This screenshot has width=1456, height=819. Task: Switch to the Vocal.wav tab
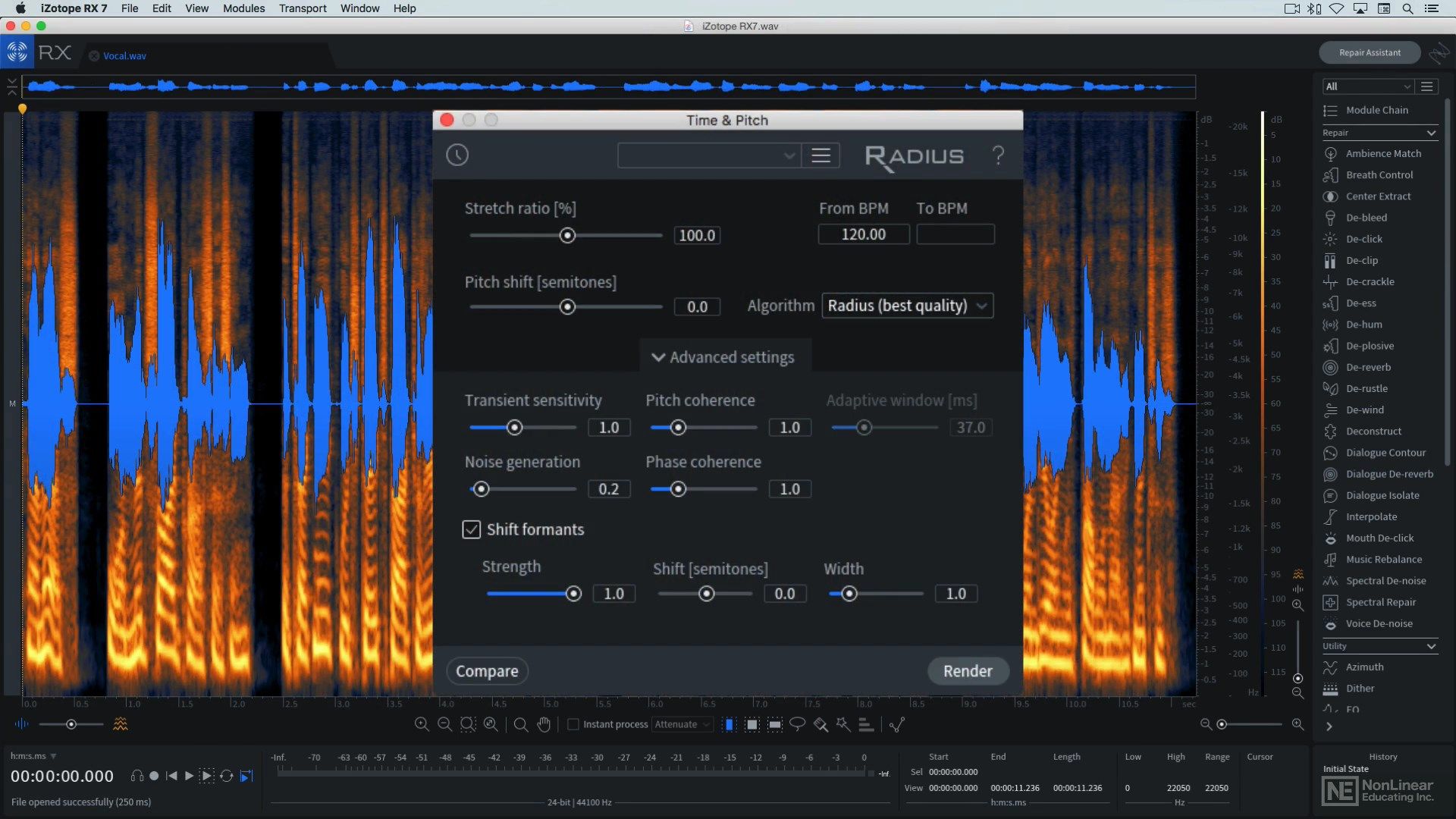[124, 56]
